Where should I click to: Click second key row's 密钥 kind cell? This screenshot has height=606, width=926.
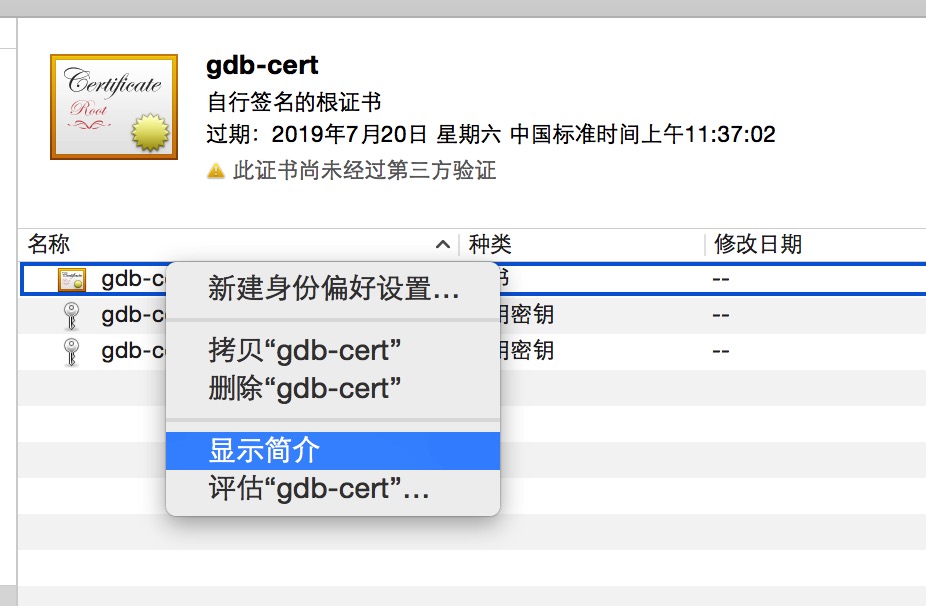[x=527, y=351]
